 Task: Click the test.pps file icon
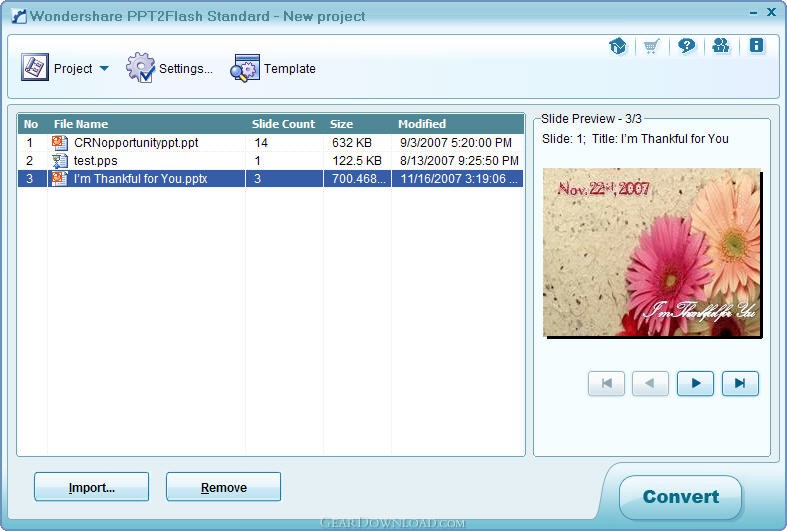[x=60, y=161]
